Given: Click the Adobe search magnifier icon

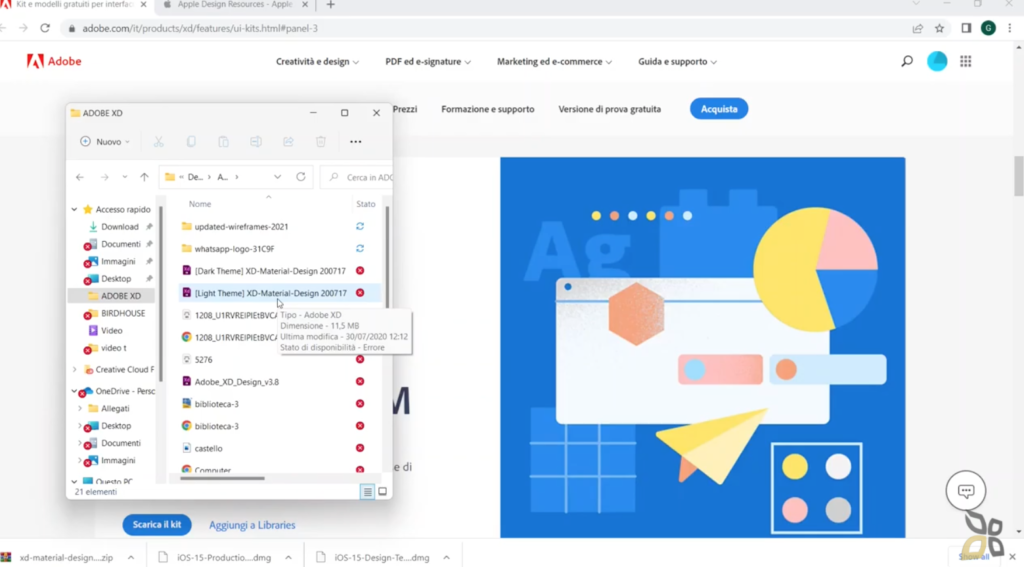Looking at the screenshot, I should coord(907,61).
